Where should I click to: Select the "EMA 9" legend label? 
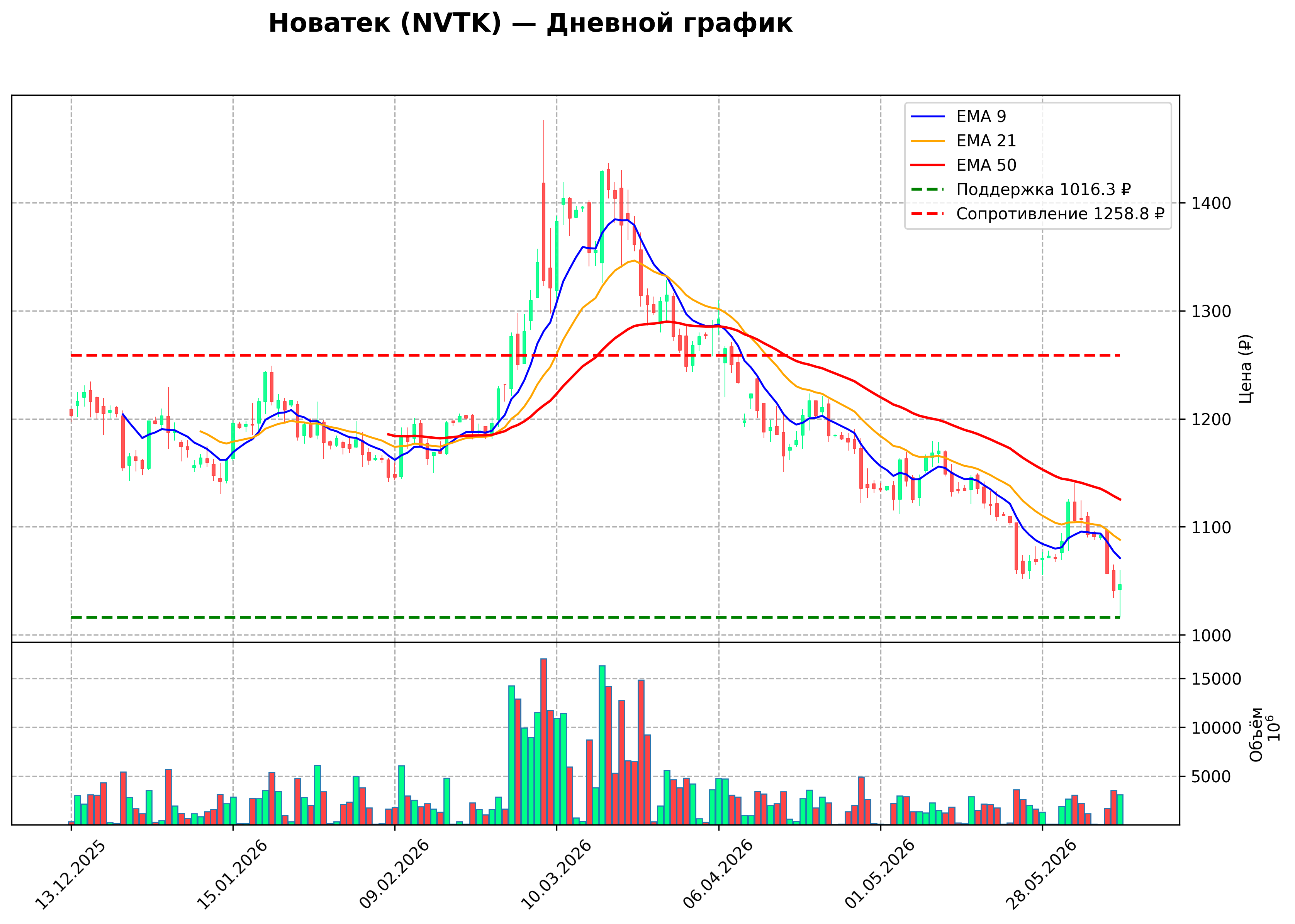[x=981, y=117]
